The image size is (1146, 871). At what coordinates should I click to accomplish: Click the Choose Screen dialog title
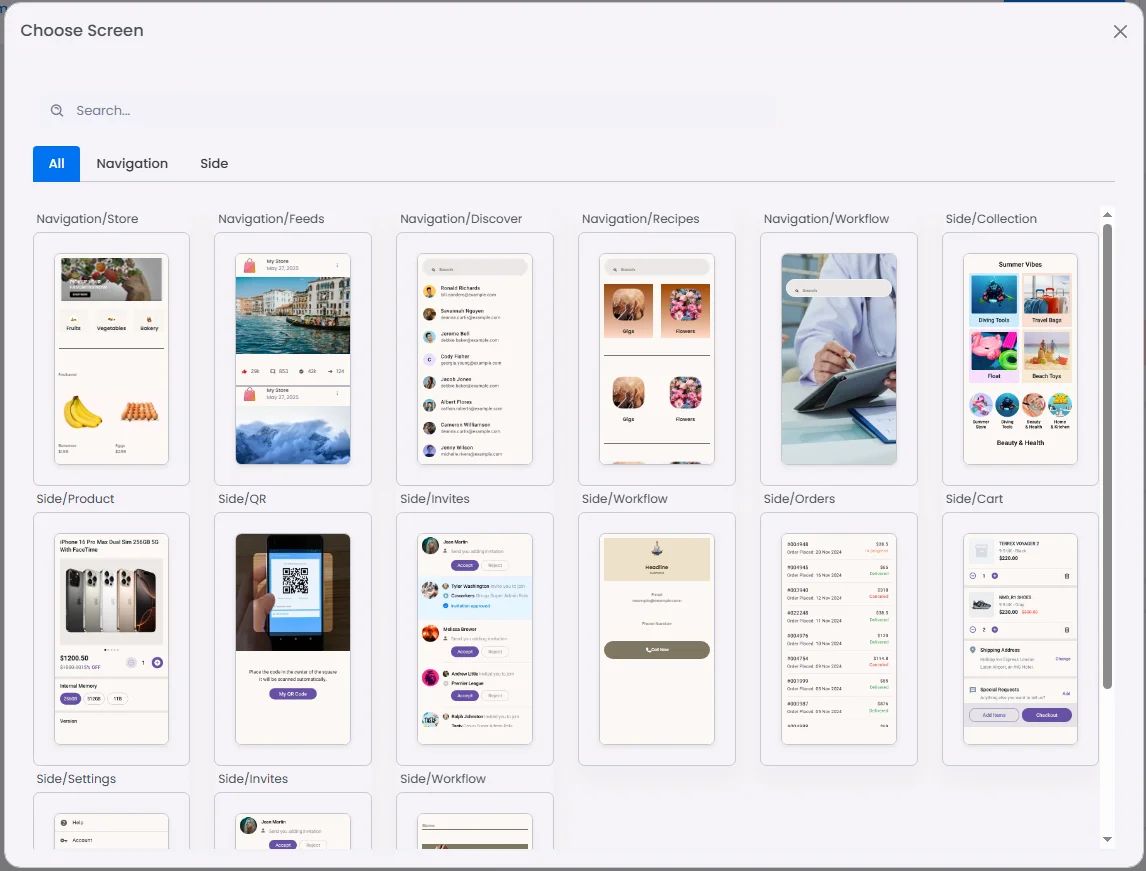point(82,31)
